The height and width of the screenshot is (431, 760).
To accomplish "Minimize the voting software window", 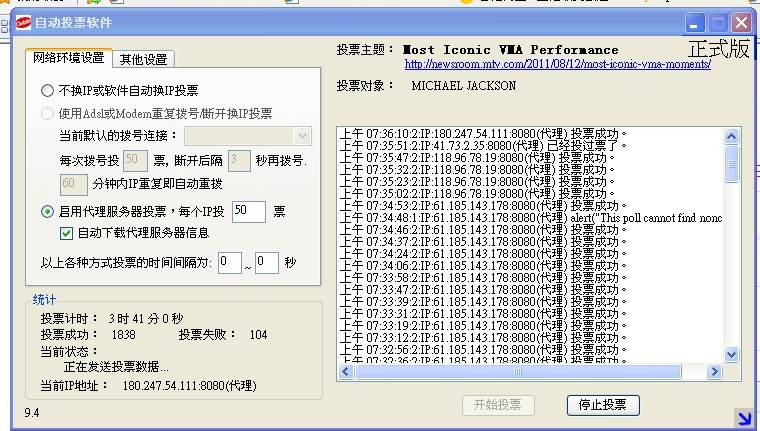I will tap(695, 23).
